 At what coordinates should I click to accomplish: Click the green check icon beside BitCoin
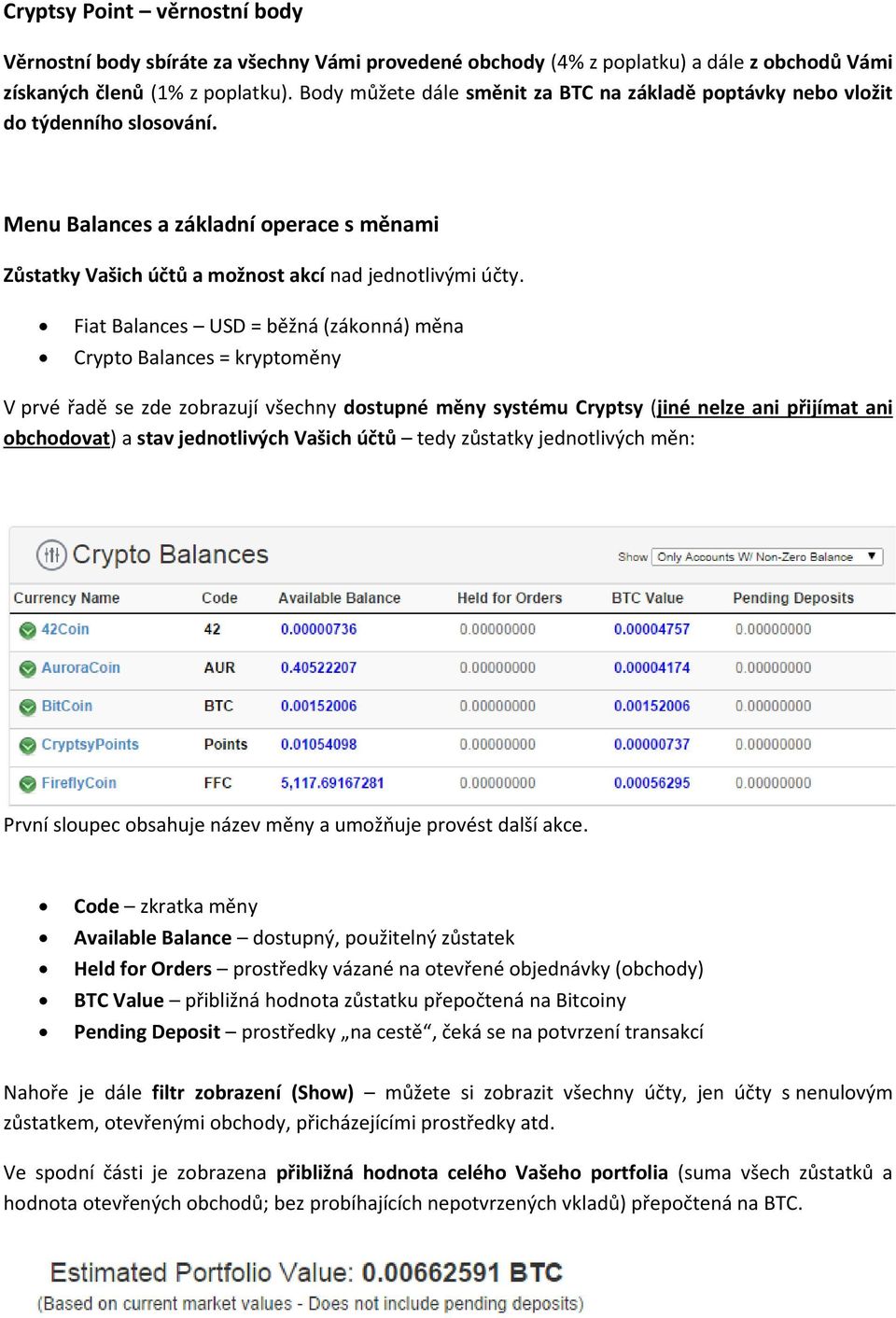point(28,707)
